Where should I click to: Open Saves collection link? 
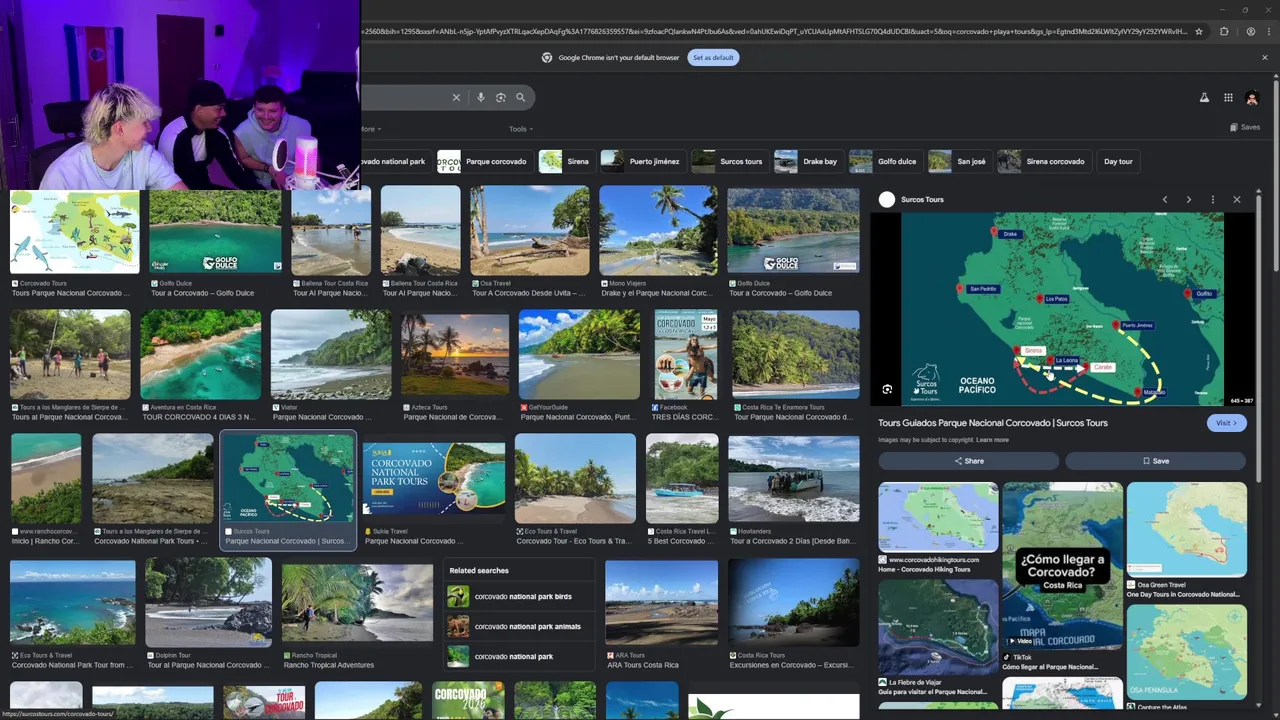coord(1245,128)
